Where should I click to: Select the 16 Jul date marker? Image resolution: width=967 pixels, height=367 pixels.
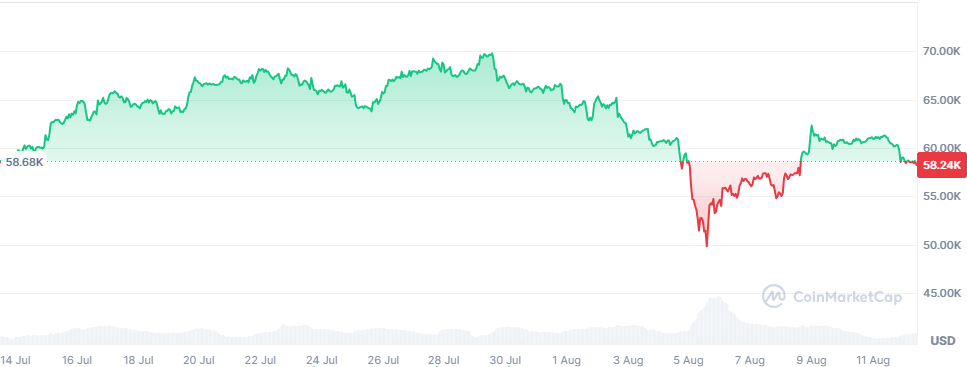[x=77, y=360]
